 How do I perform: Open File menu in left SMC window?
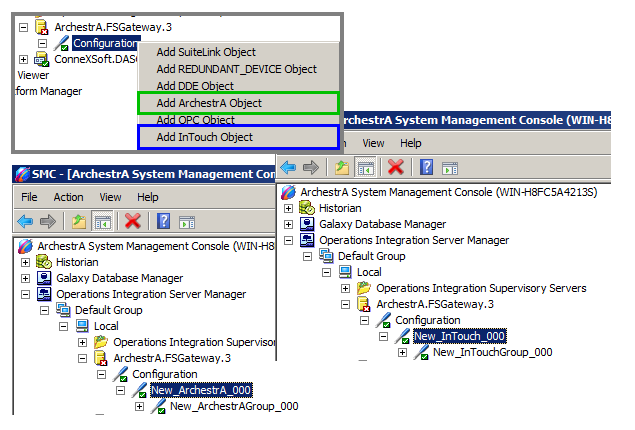point(29,197)
